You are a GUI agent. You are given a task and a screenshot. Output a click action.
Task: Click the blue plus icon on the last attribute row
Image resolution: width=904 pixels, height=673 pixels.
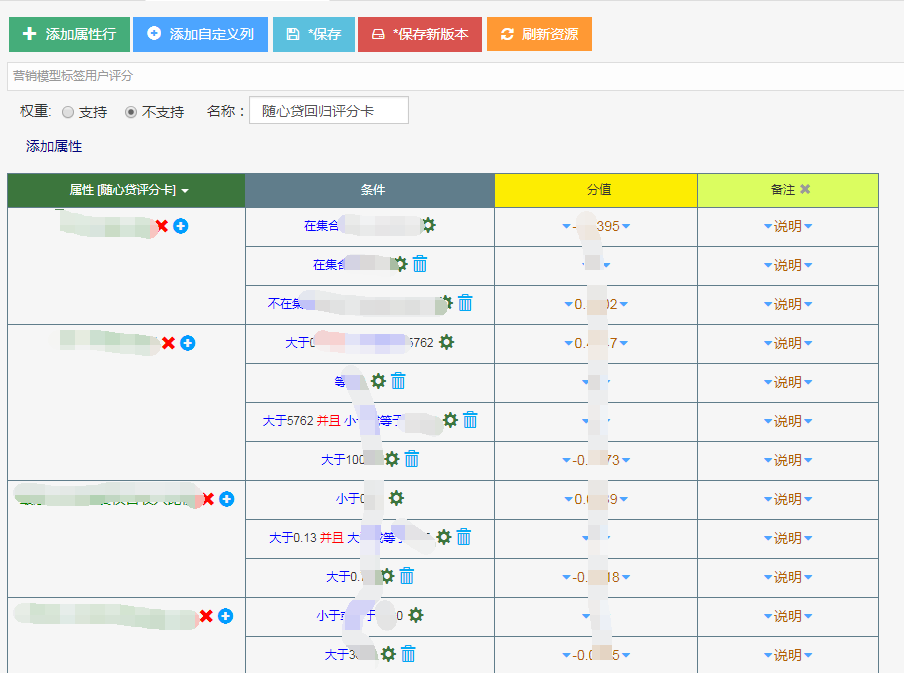(226, 616)
